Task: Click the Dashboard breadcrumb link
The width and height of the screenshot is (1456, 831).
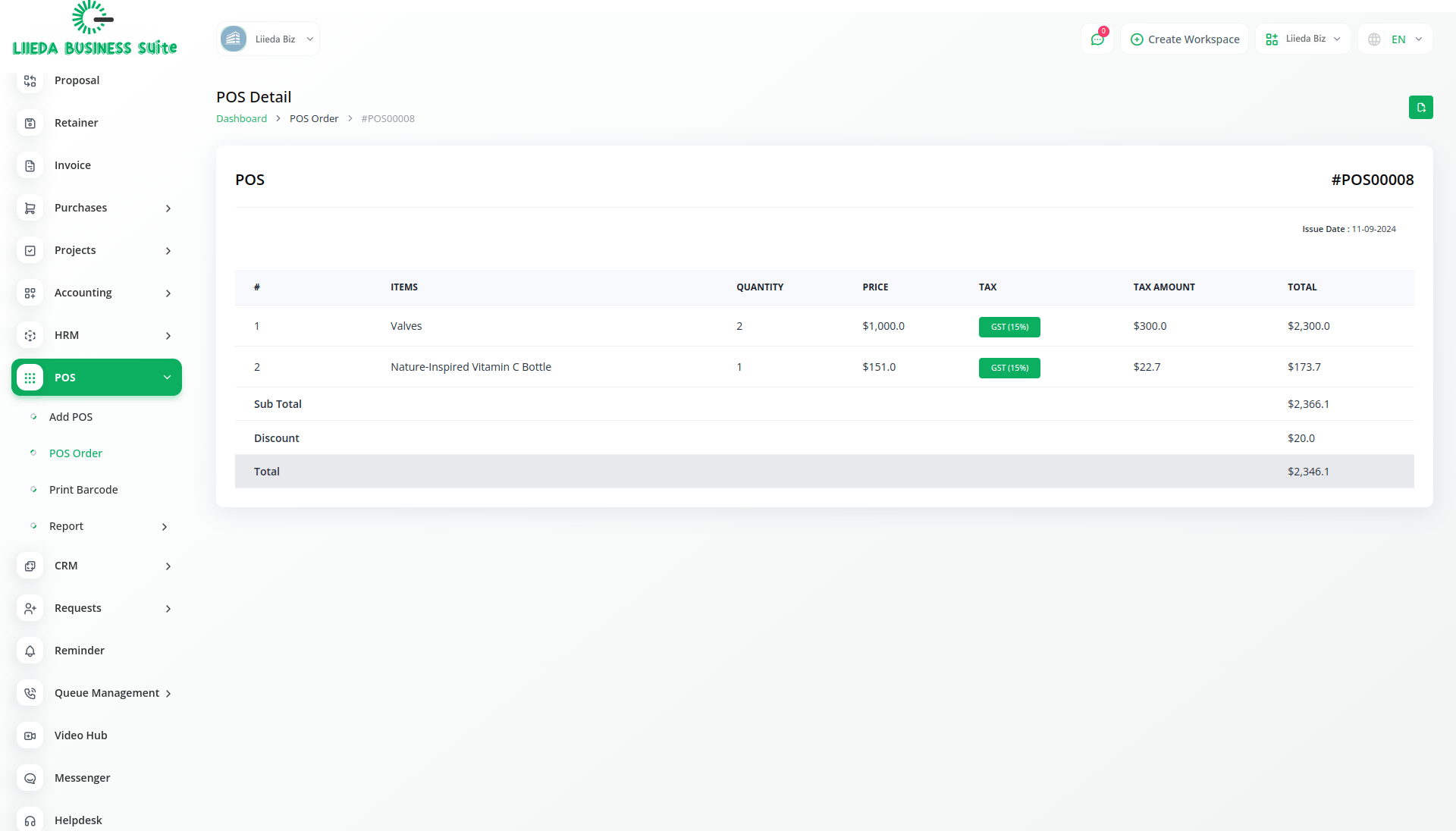Action: (241, 119)
